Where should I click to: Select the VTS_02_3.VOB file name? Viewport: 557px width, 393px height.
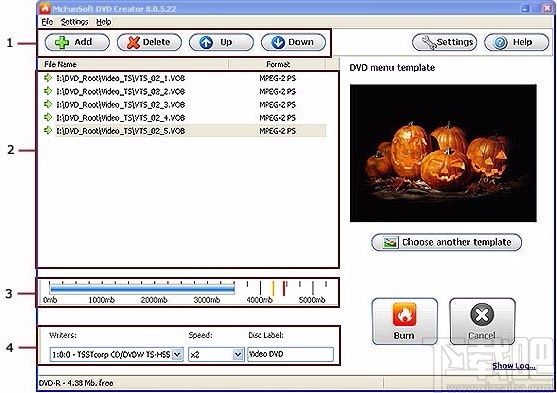point(120,104)
